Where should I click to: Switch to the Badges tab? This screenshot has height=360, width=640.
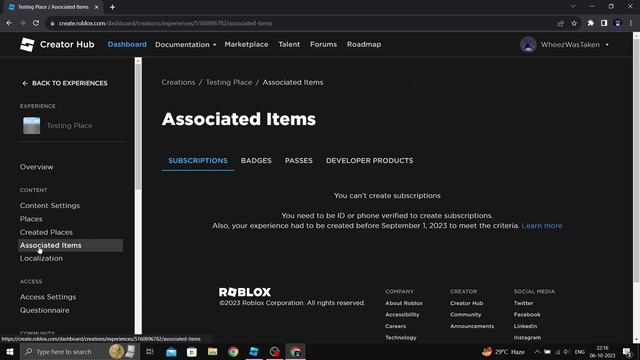[x=256, y=161]
